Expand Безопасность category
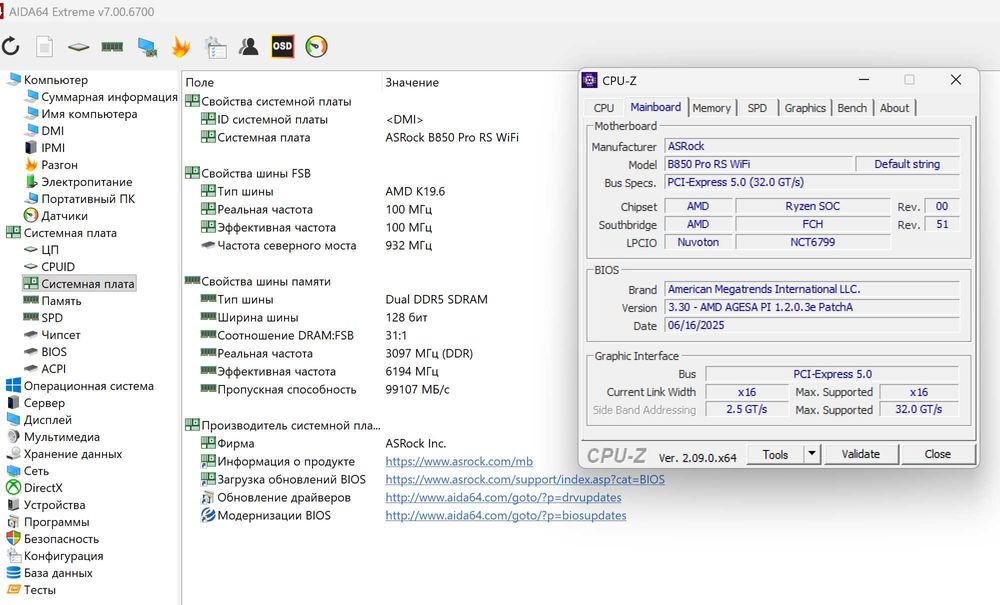The height and width of the screenshot is (605, 1000). (x=61, y=539)
